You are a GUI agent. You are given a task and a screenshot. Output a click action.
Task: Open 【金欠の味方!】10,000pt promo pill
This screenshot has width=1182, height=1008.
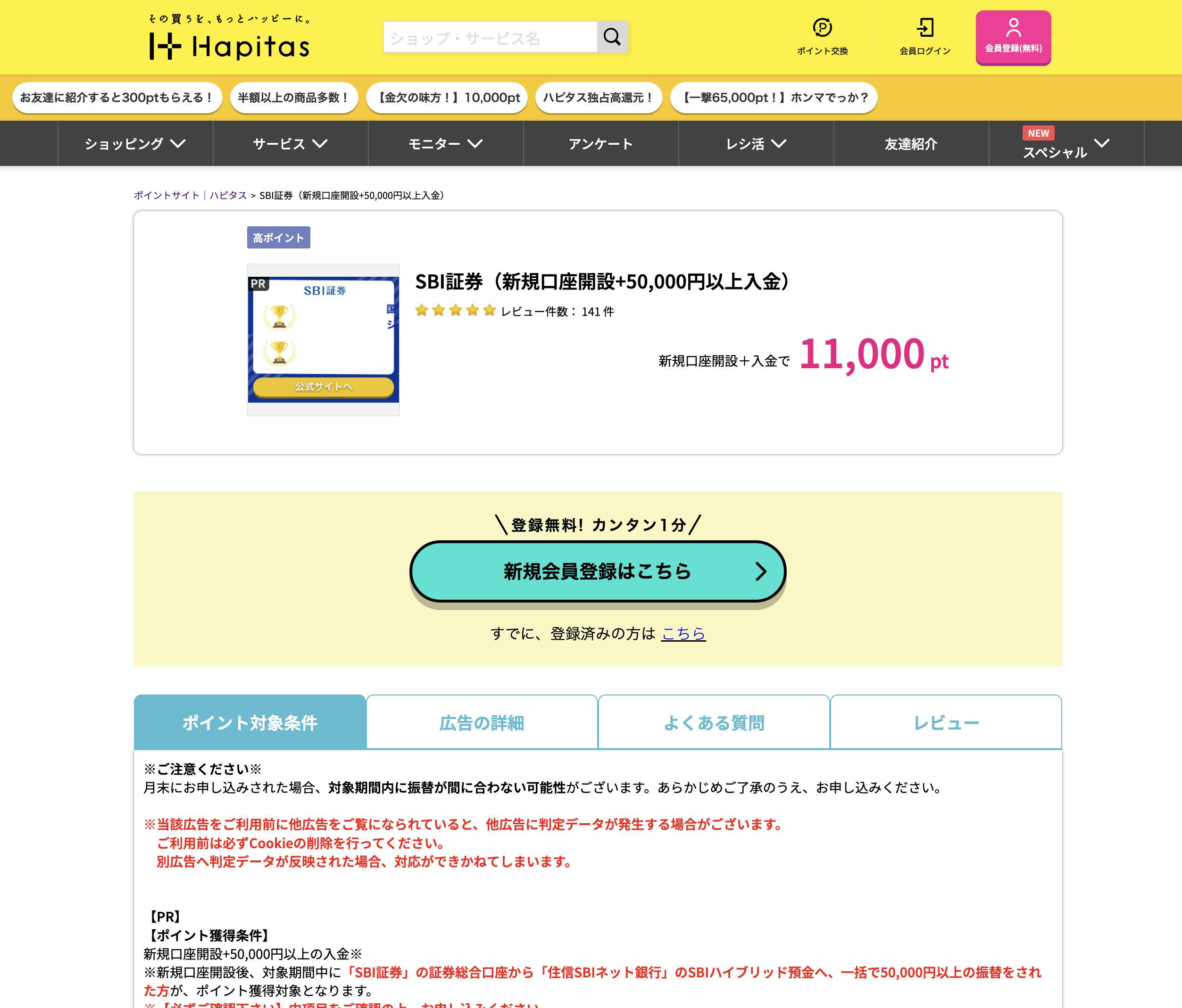[x=447, y=98]
